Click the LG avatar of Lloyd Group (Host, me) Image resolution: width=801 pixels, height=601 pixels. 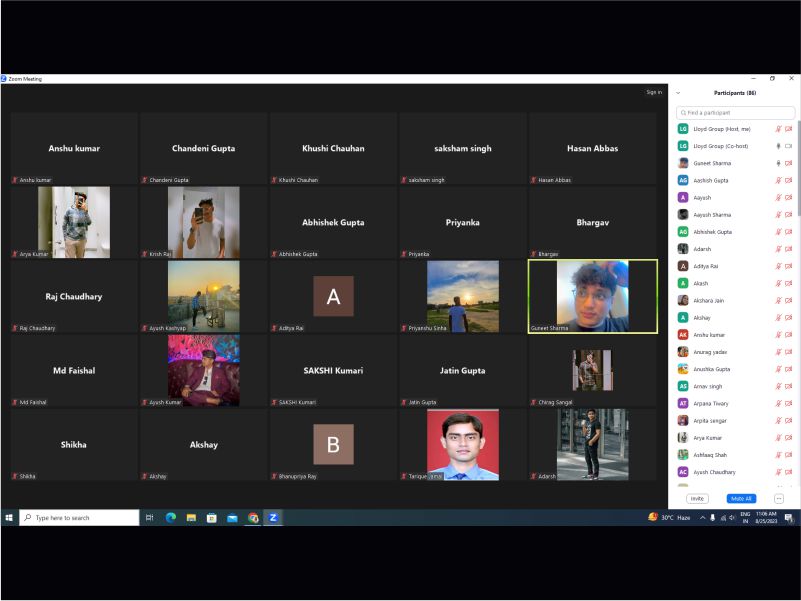point(683,129)
